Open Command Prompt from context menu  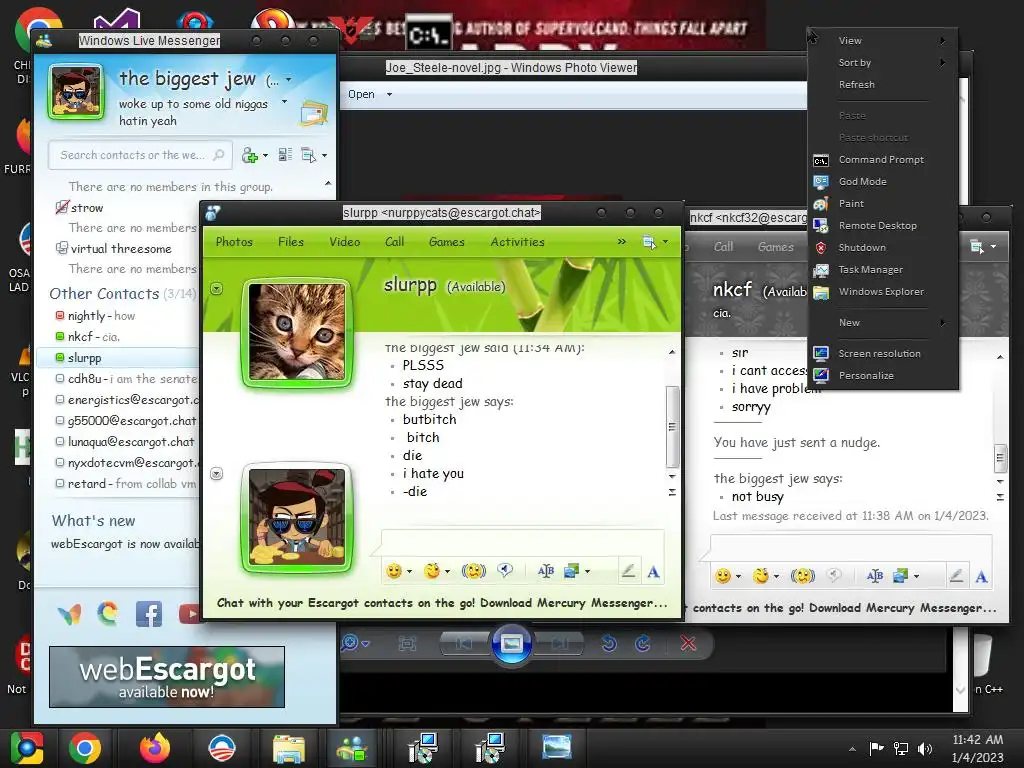click(x=881, y=159)
